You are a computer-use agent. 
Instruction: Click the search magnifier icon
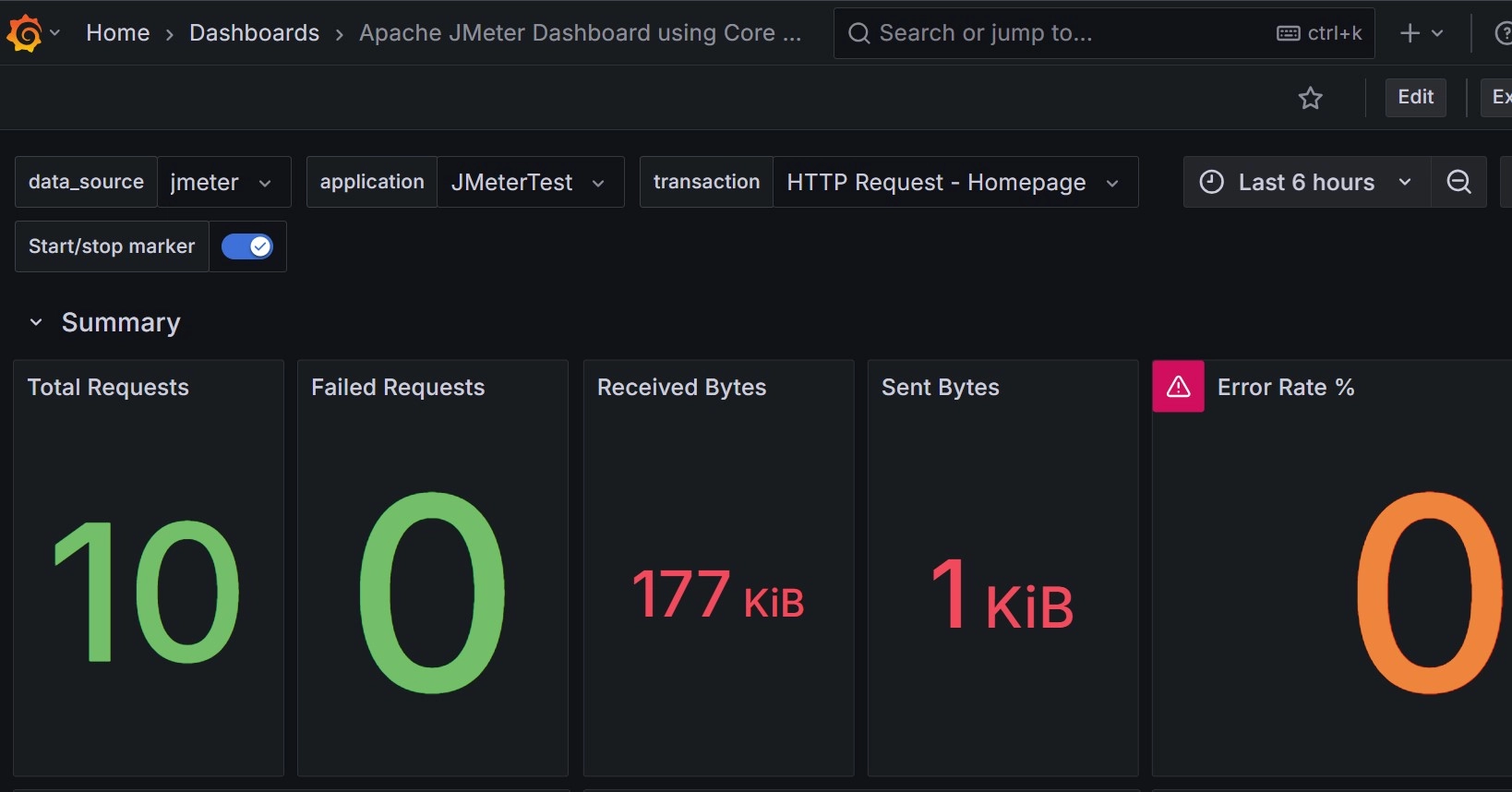pyautogui.click(x=859, y=33)
